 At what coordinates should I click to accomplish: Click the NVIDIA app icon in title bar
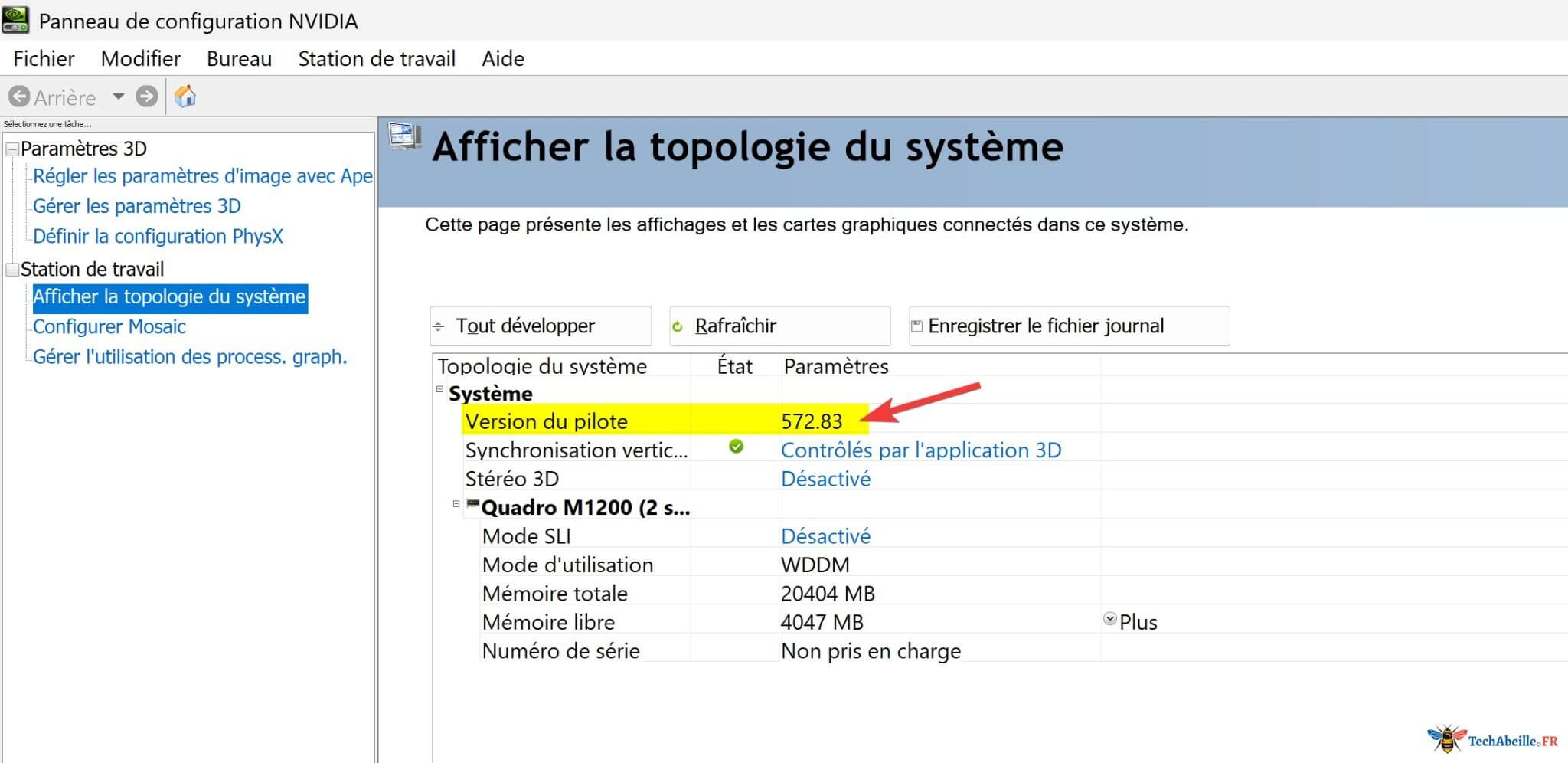[x=15, y=20]
